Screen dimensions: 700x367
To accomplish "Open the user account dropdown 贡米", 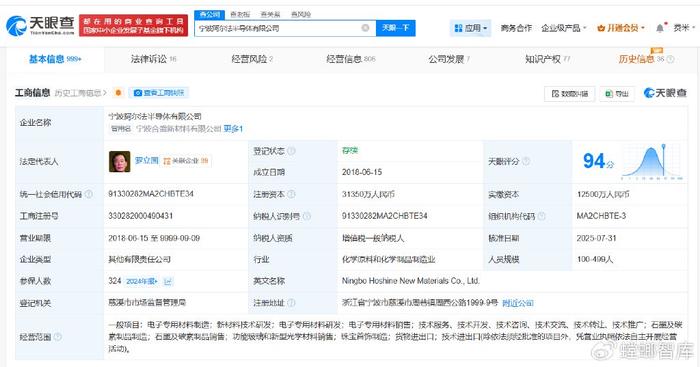I will (x=684, y=28).
